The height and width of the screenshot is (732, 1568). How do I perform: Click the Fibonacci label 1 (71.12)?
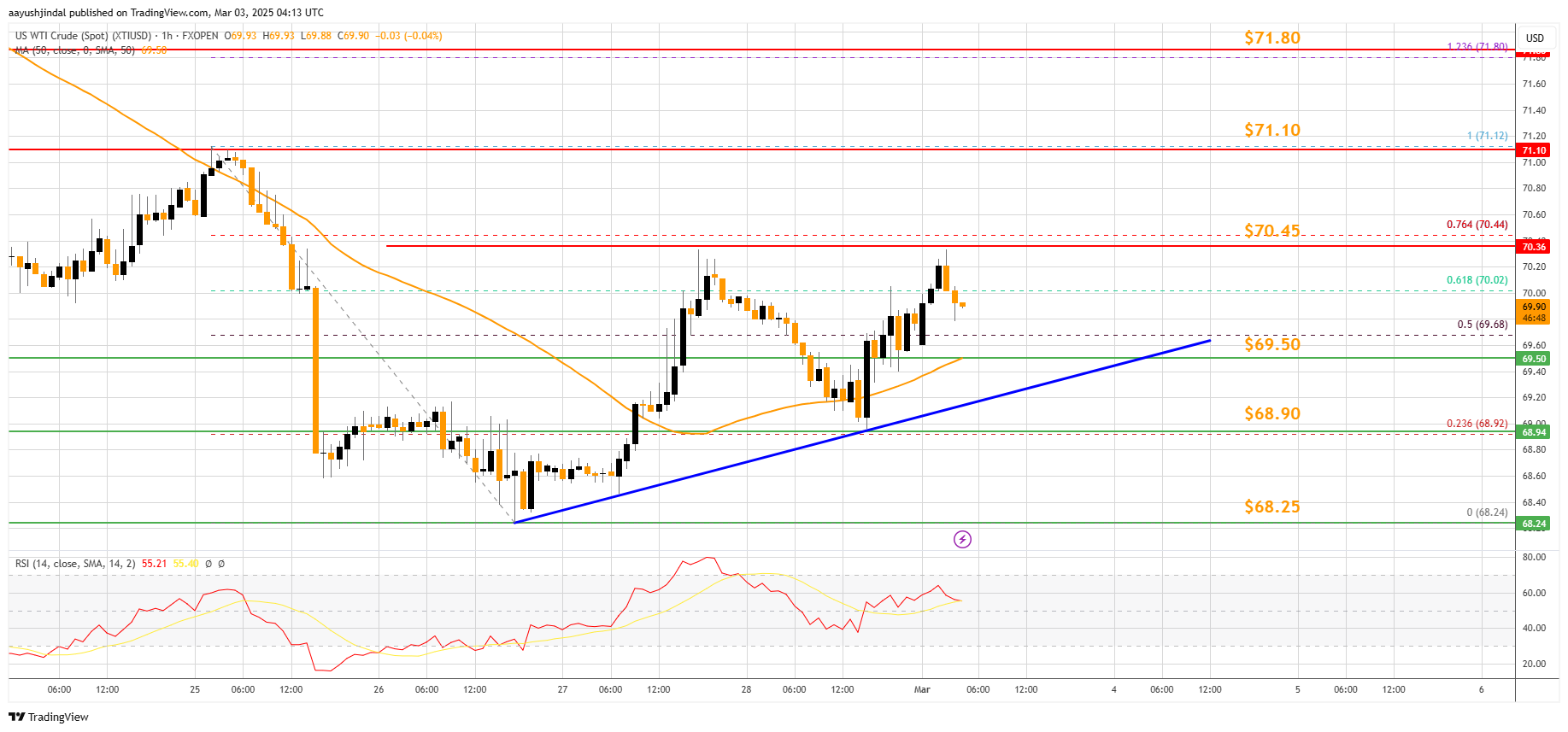1487,136
